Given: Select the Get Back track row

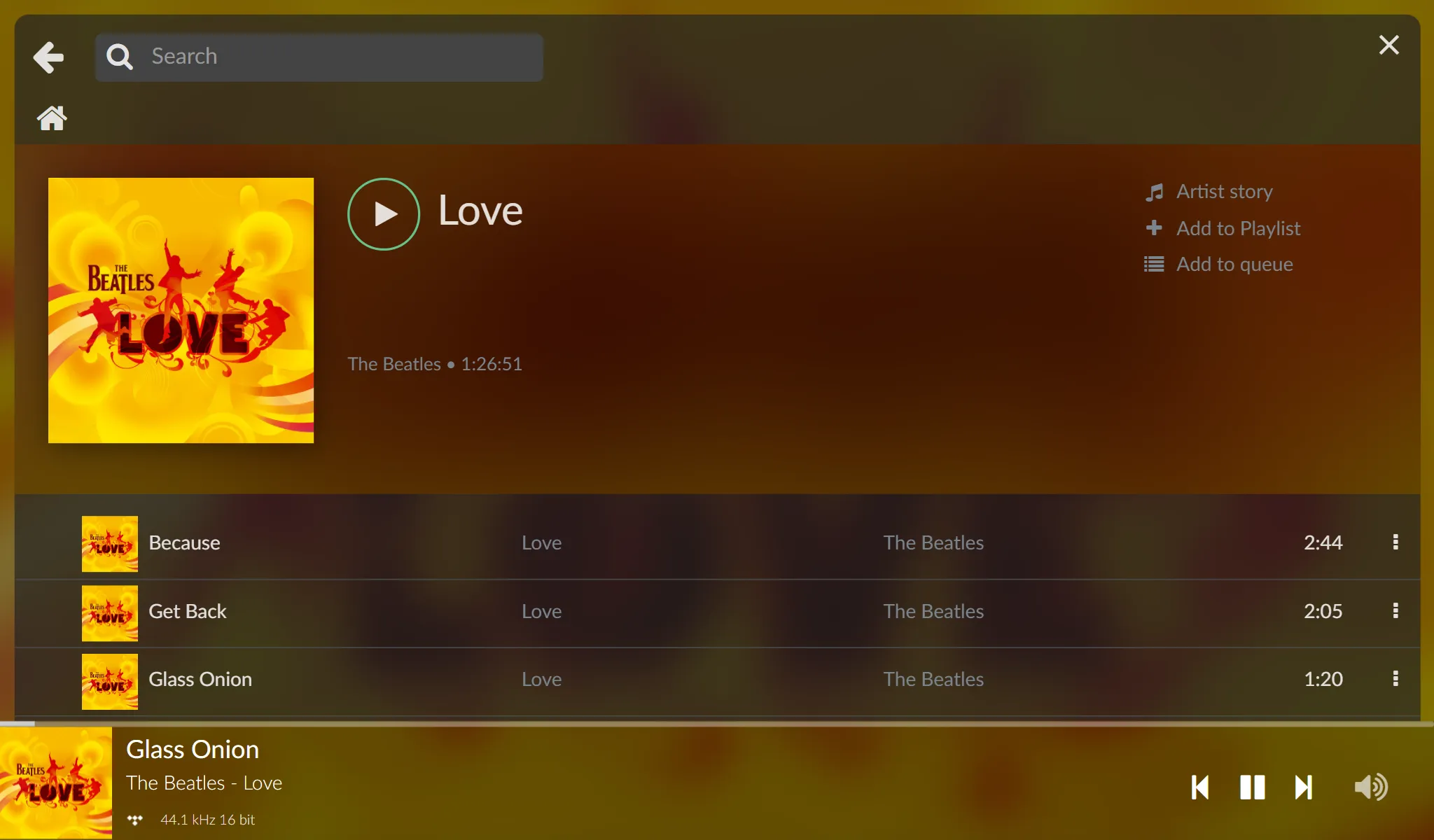Looking at the screenshot, I should (x=716, y=611).
